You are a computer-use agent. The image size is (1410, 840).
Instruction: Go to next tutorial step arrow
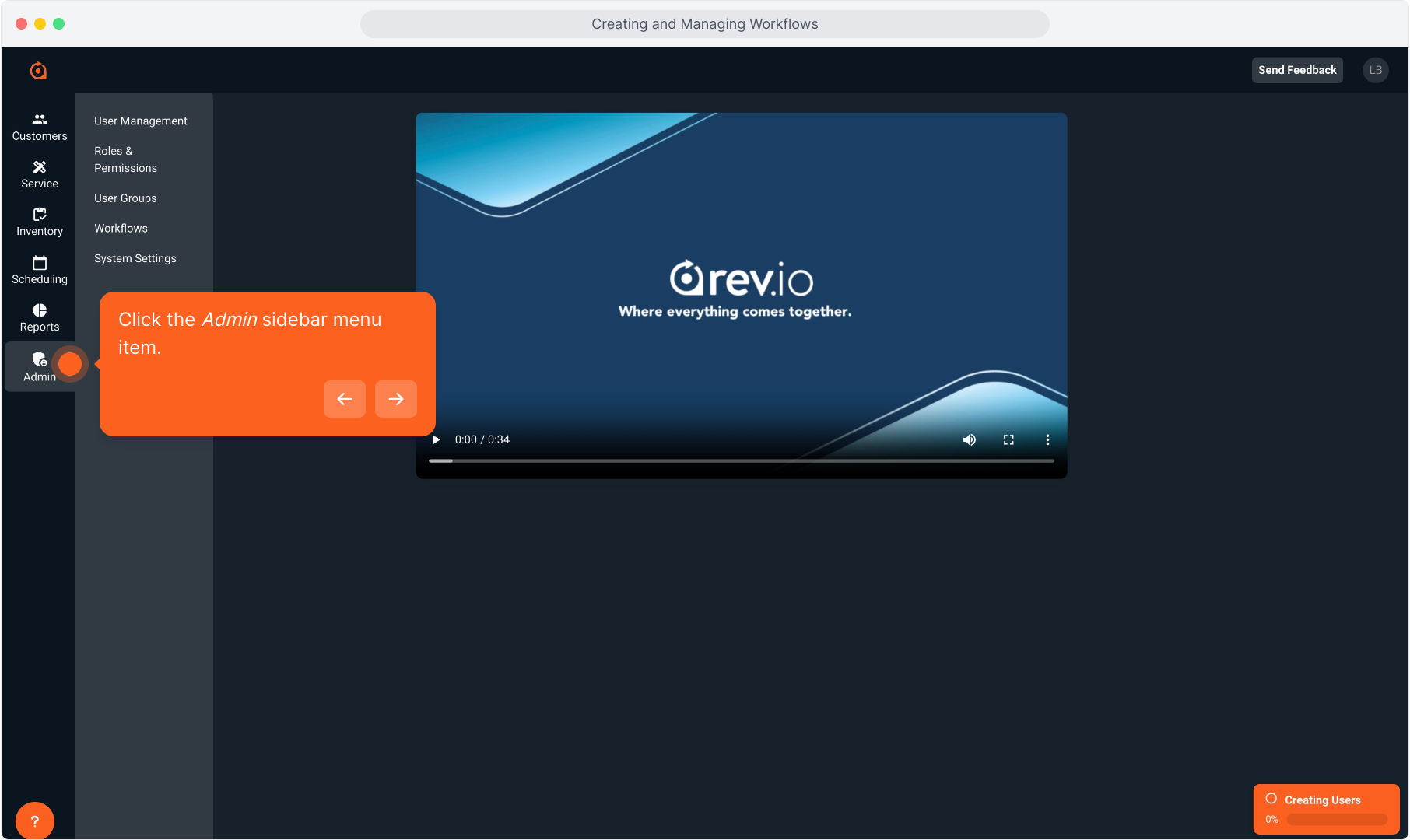[x=396, y=399]
